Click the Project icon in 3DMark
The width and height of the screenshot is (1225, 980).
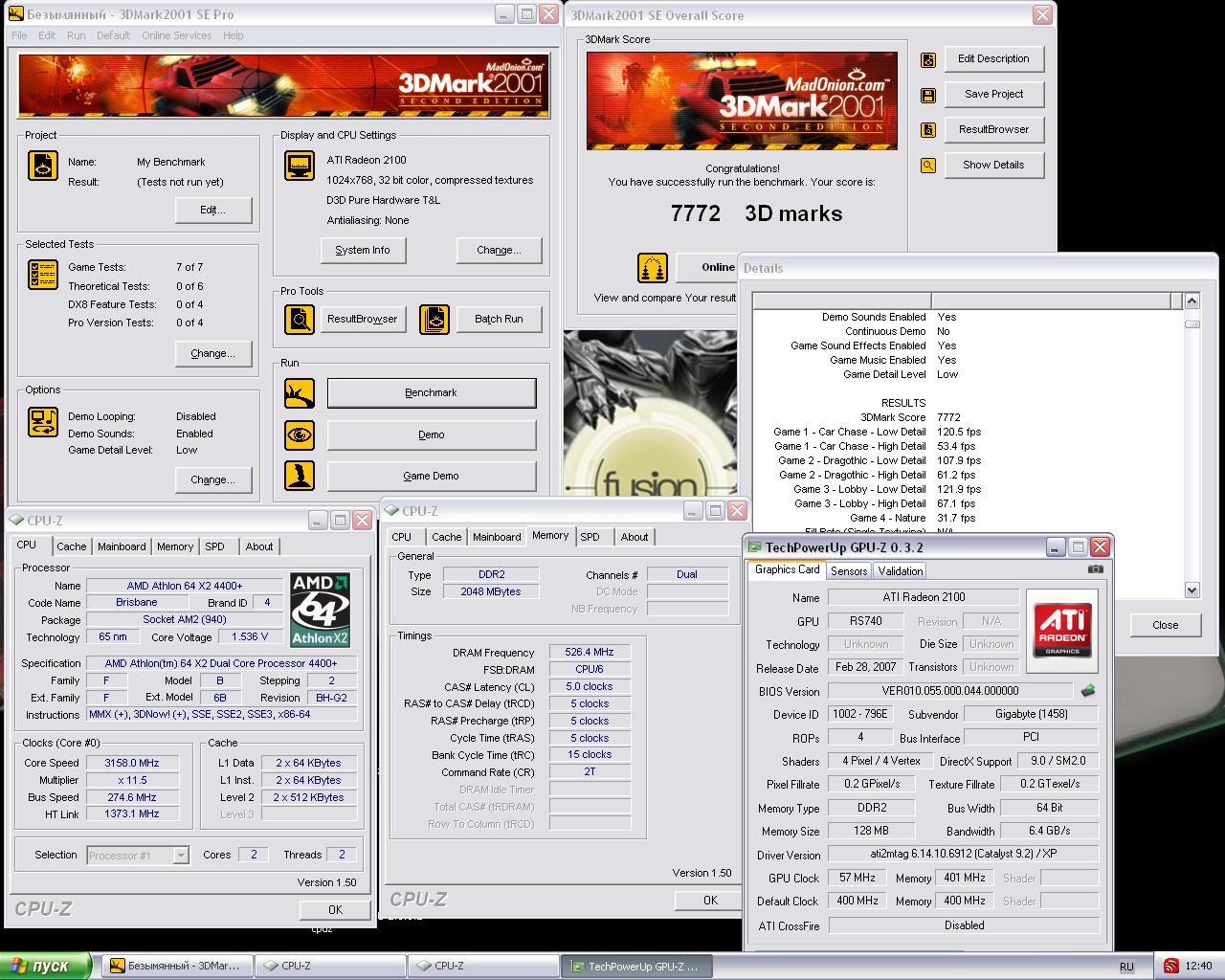(x=43, y=166)
